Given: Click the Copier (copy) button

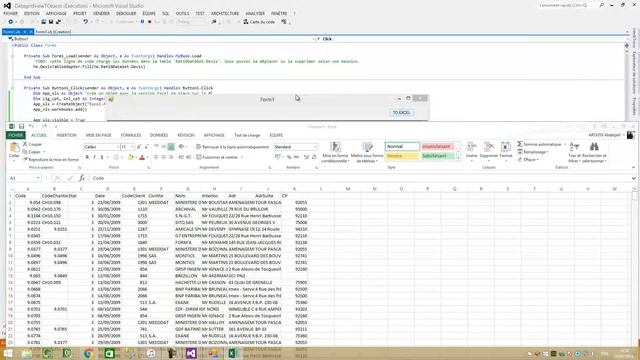Looking at the screenshot, I should [33, 152].
